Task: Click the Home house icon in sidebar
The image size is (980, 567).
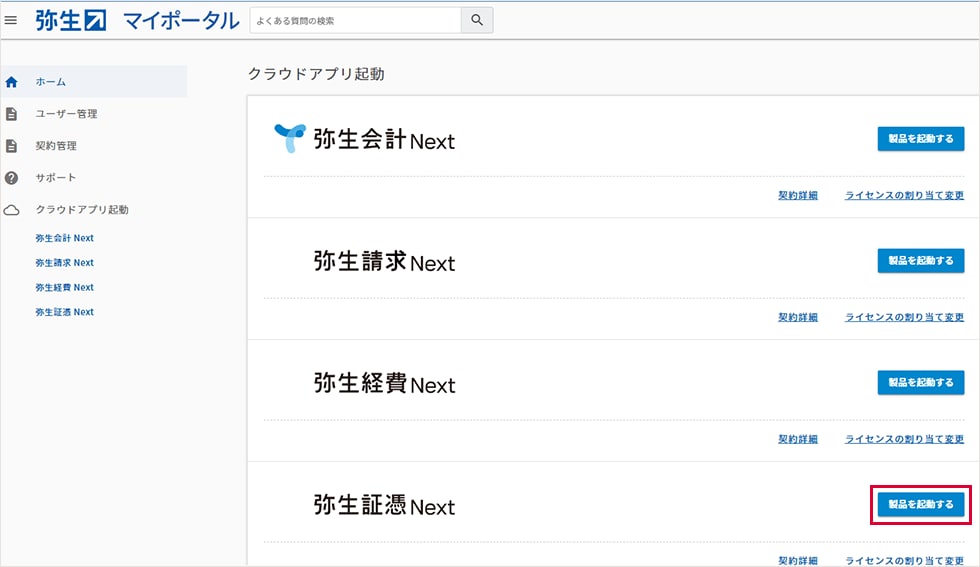Action: [x=12, y=82]
